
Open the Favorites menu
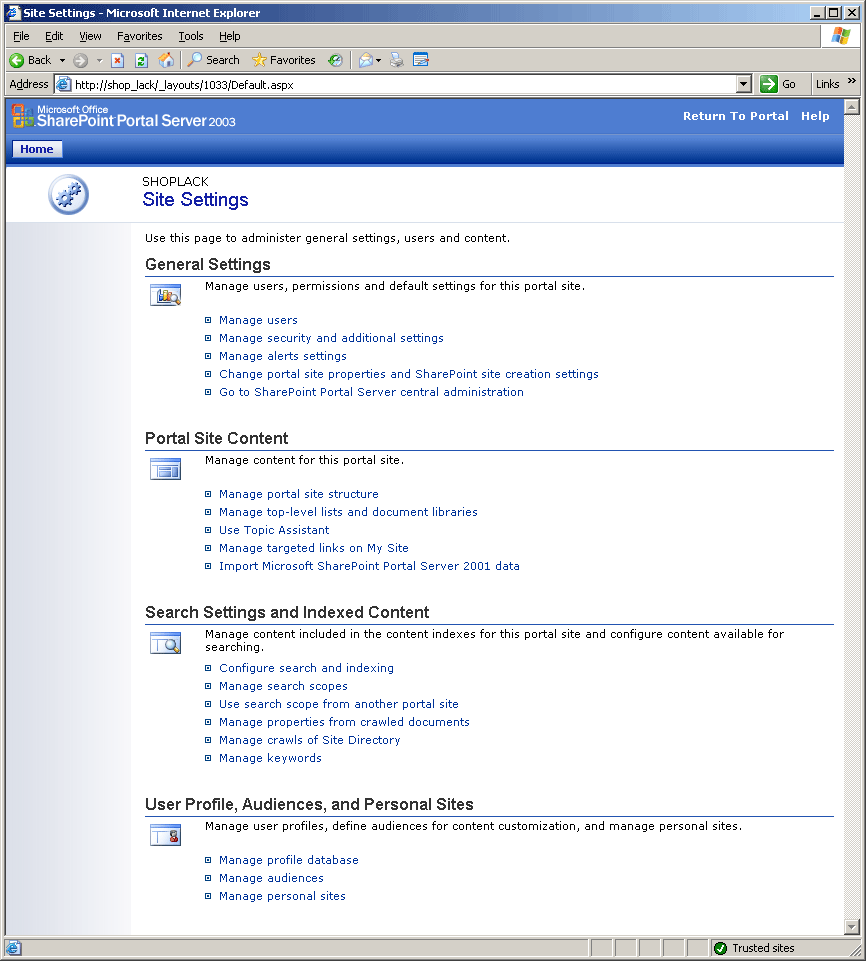coord(140,36)
